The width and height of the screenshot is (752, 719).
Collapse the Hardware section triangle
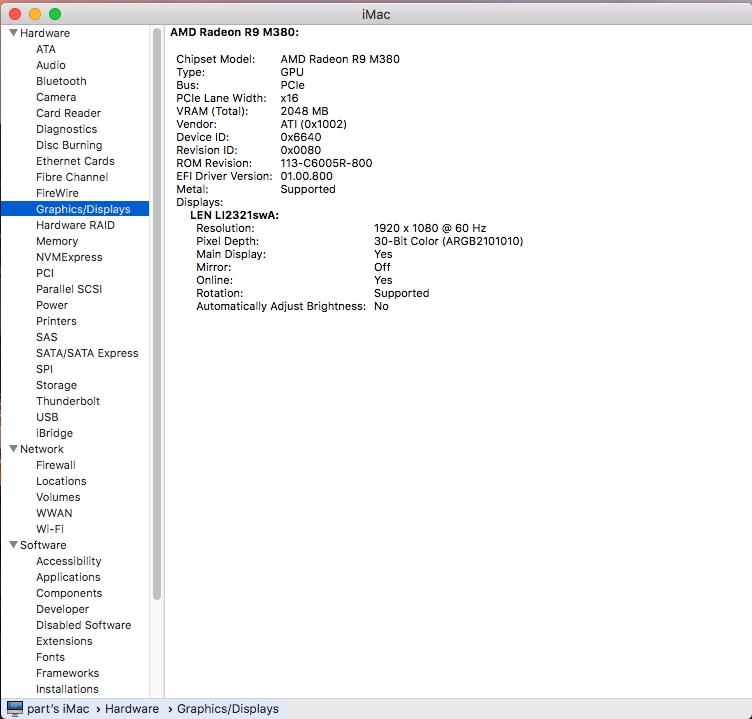(13, 33)
